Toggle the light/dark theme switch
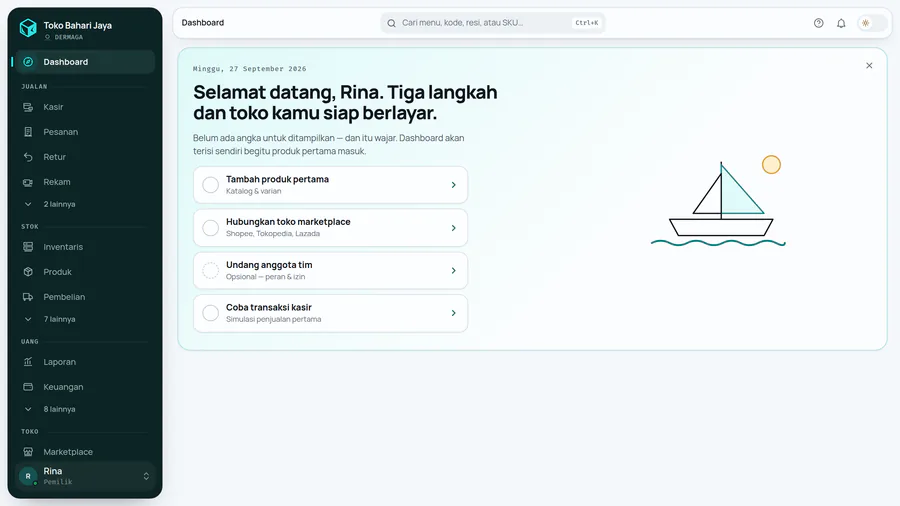 click(x=872, y=23)
